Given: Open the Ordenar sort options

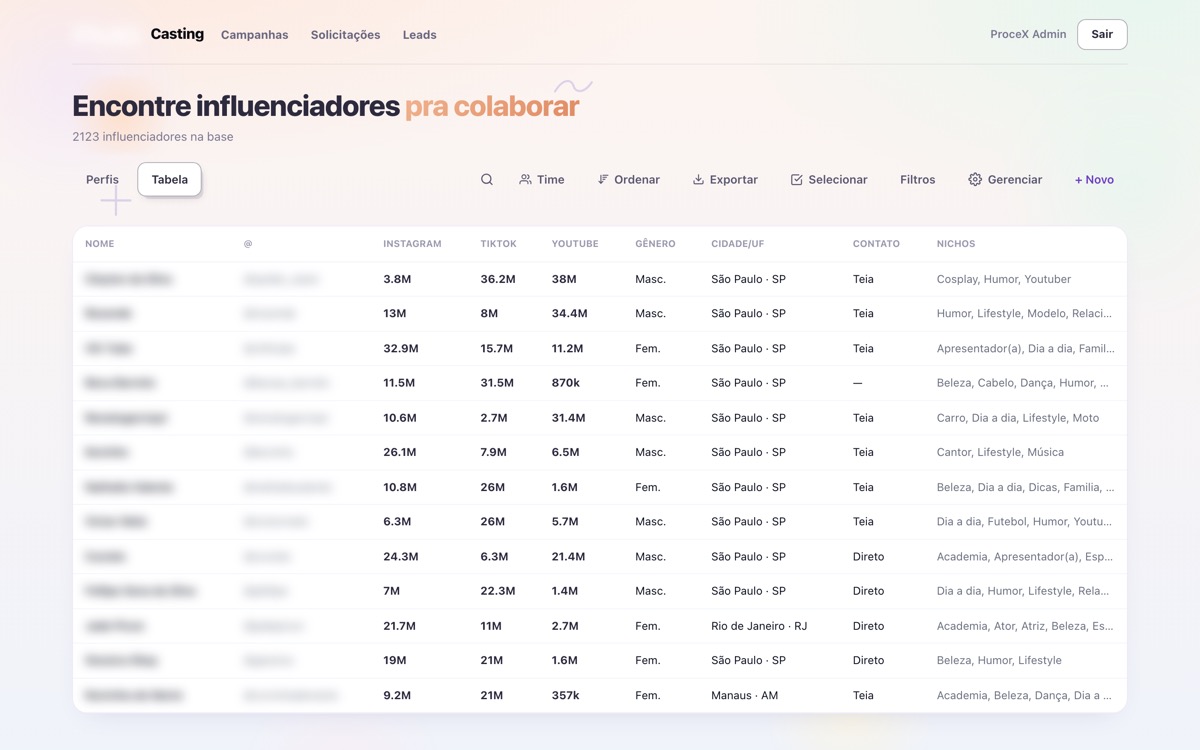Looking at the screenshot, I should [629, 180].
